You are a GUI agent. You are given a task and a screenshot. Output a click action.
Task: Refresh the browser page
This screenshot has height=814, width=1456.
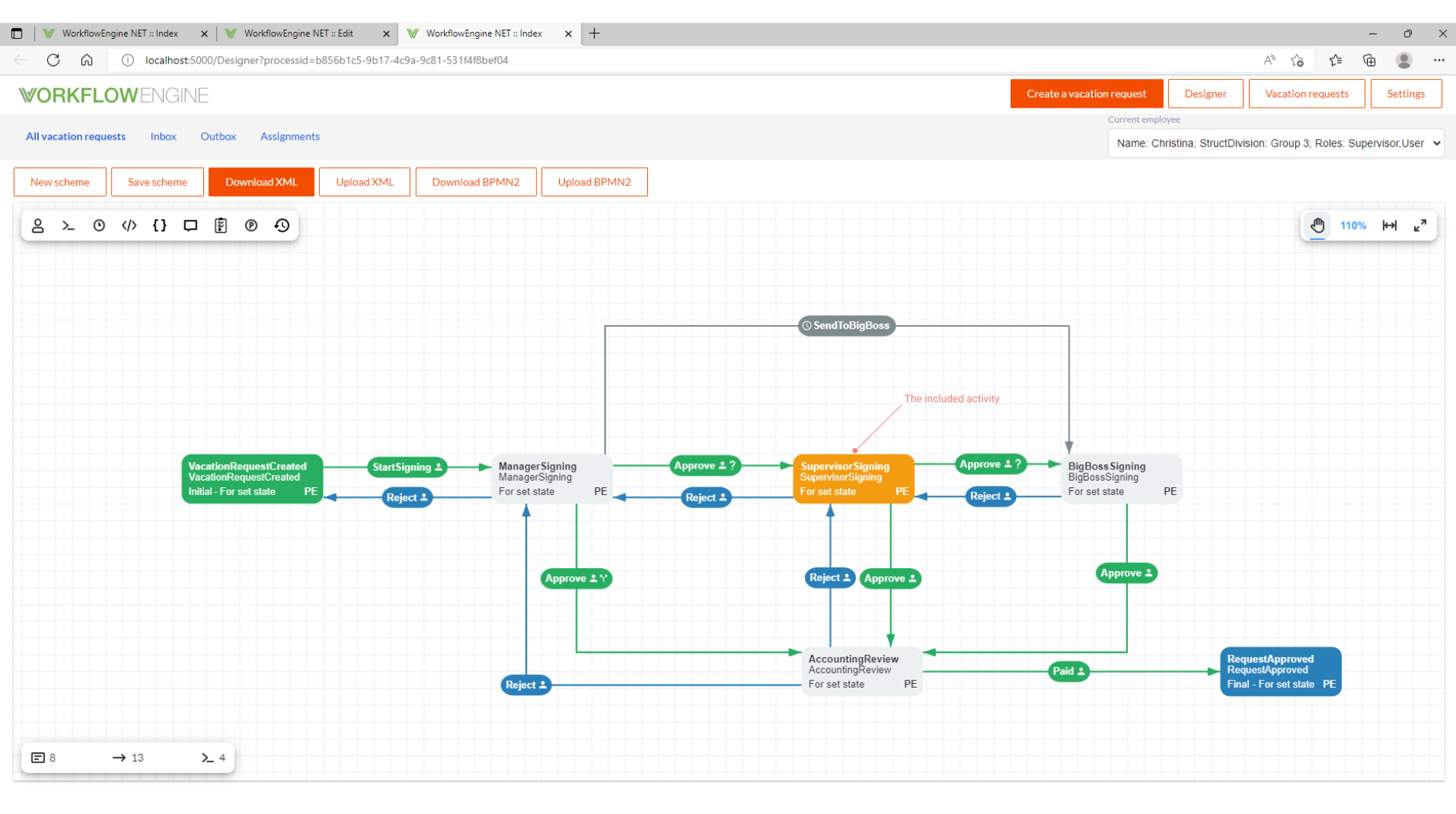53,60
